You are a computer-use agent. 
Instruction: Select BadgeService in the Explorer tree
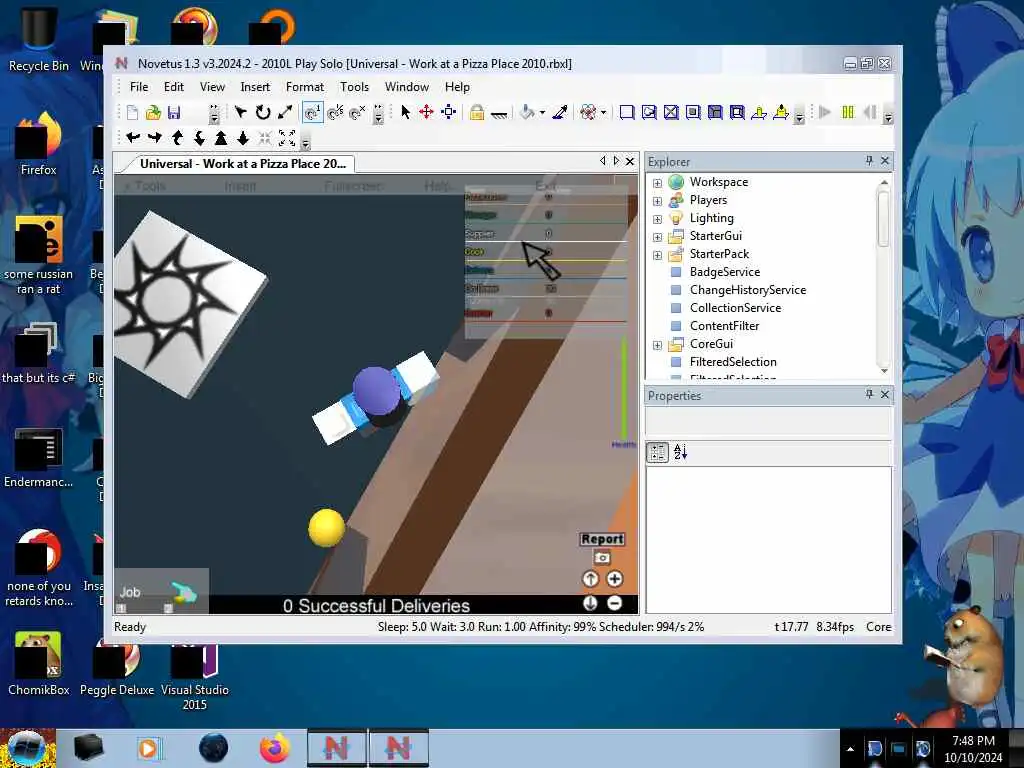(x=724, y=272)
